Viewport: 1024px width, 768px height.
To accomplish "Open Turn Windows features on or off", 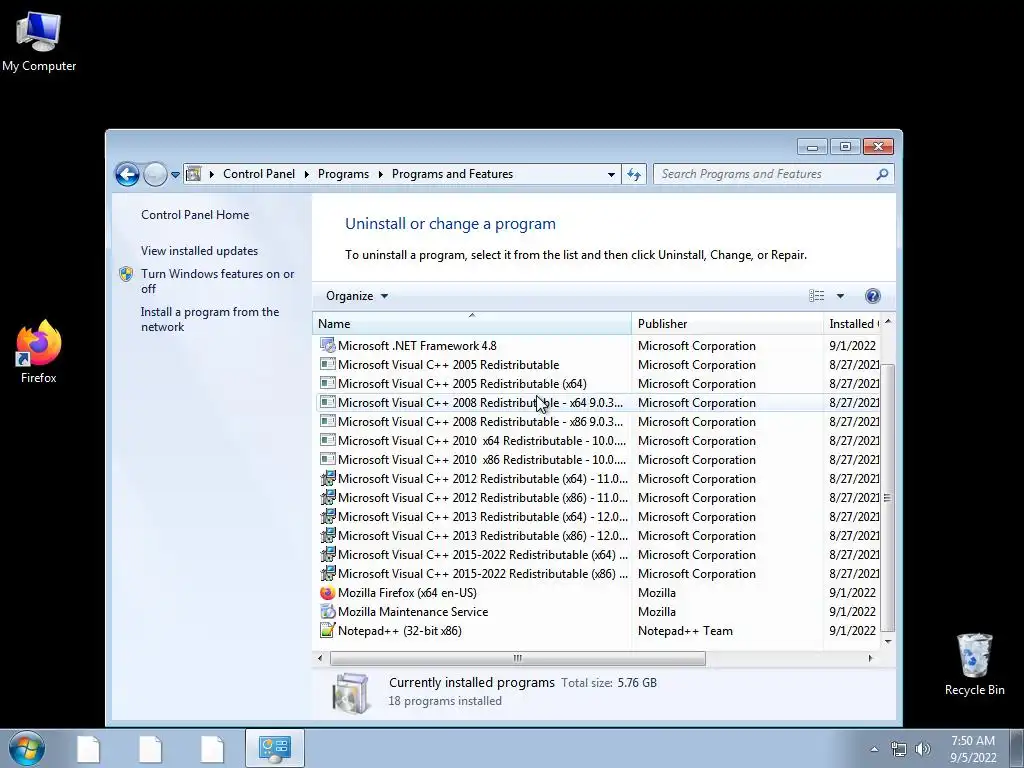I will point(217,281).
